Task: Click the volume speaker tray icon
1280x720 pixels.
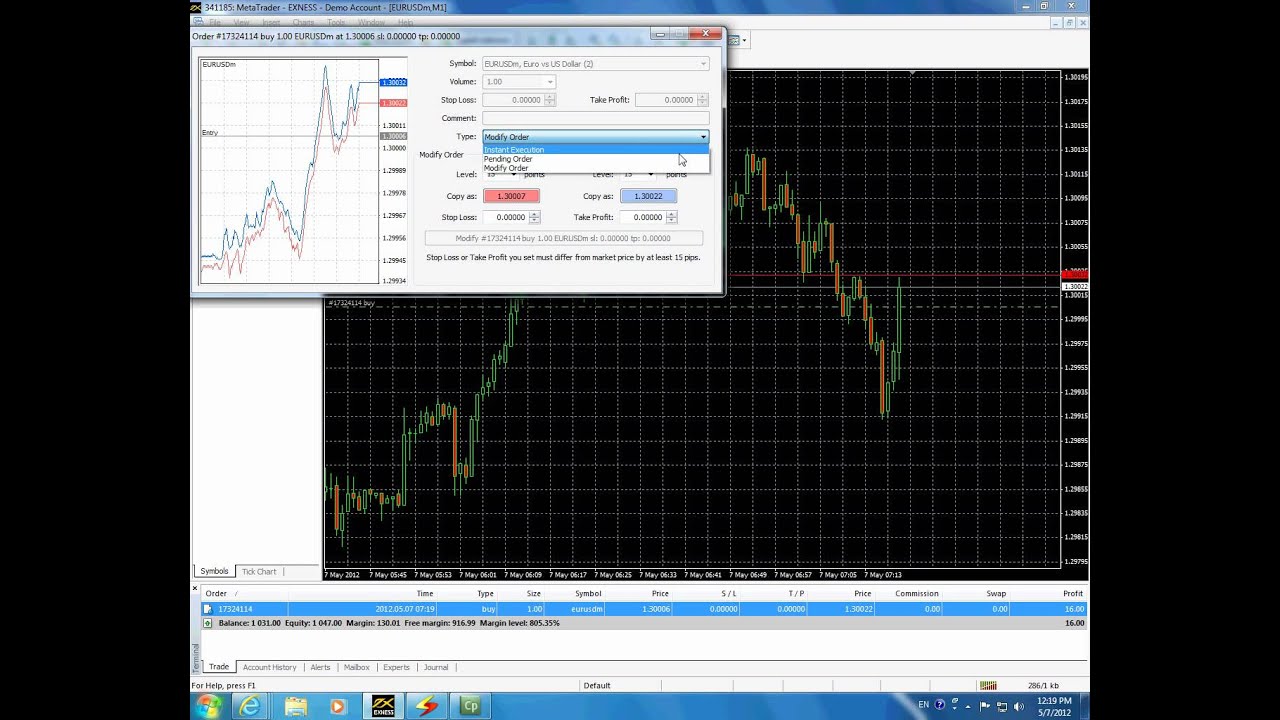Action: pos(1018,706)
